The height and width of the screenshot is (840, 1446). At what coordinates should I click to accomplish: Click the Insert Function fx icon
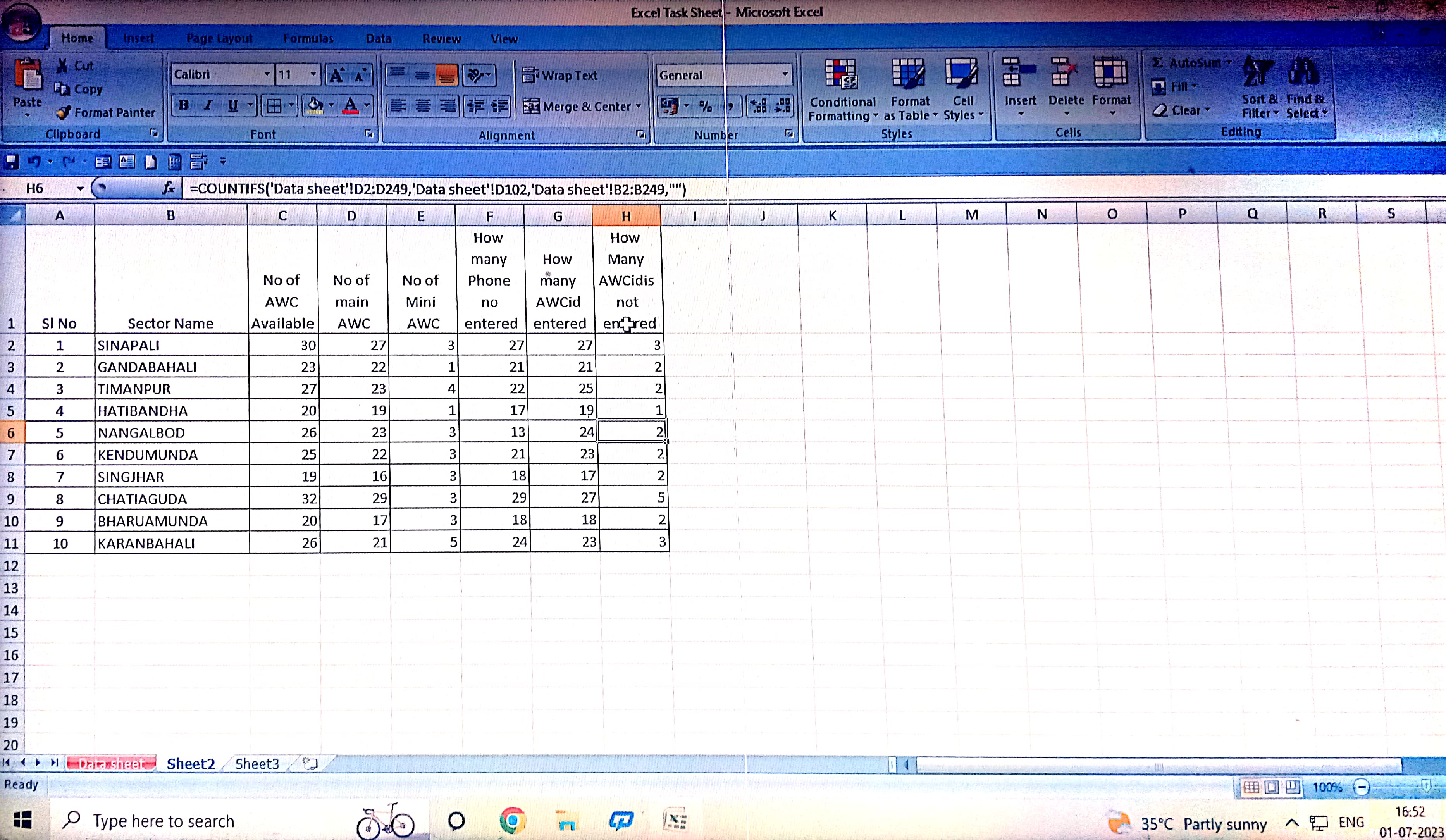(x=168, y=188)
